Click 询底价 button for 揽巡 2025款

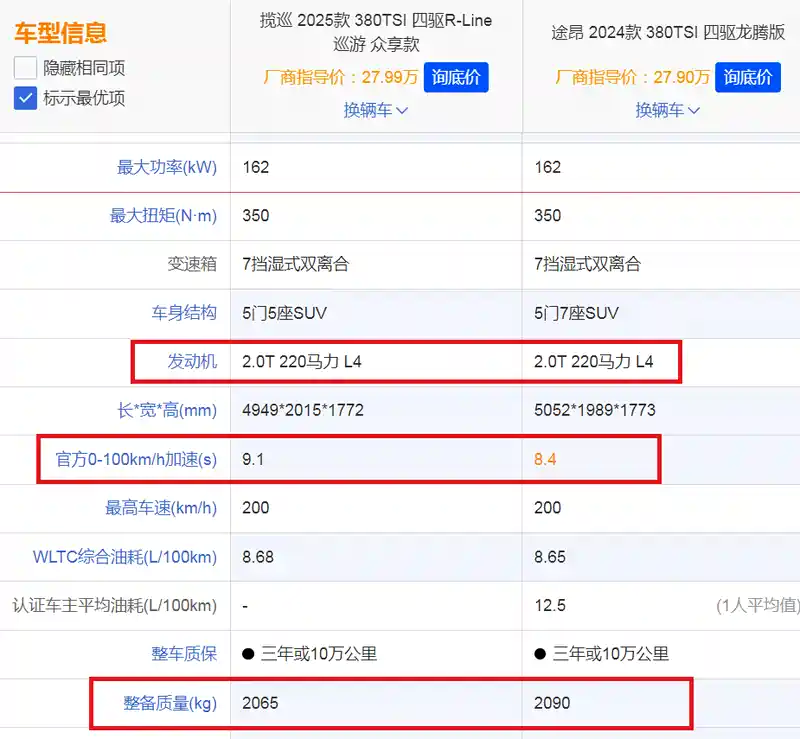456,78
